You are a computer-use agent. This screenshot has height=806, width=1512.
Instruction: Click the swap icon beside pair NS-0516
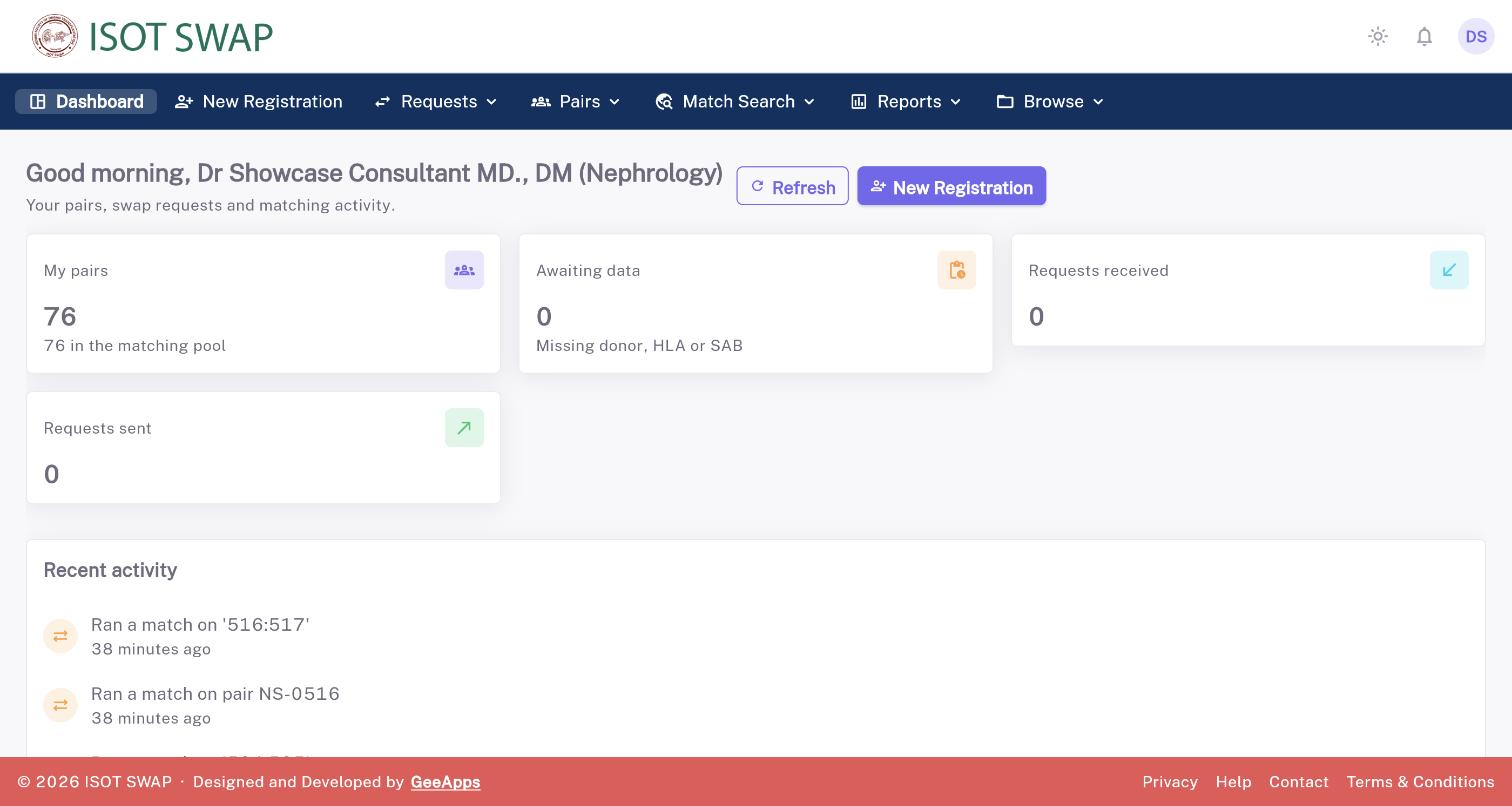(x=60, y=705)
